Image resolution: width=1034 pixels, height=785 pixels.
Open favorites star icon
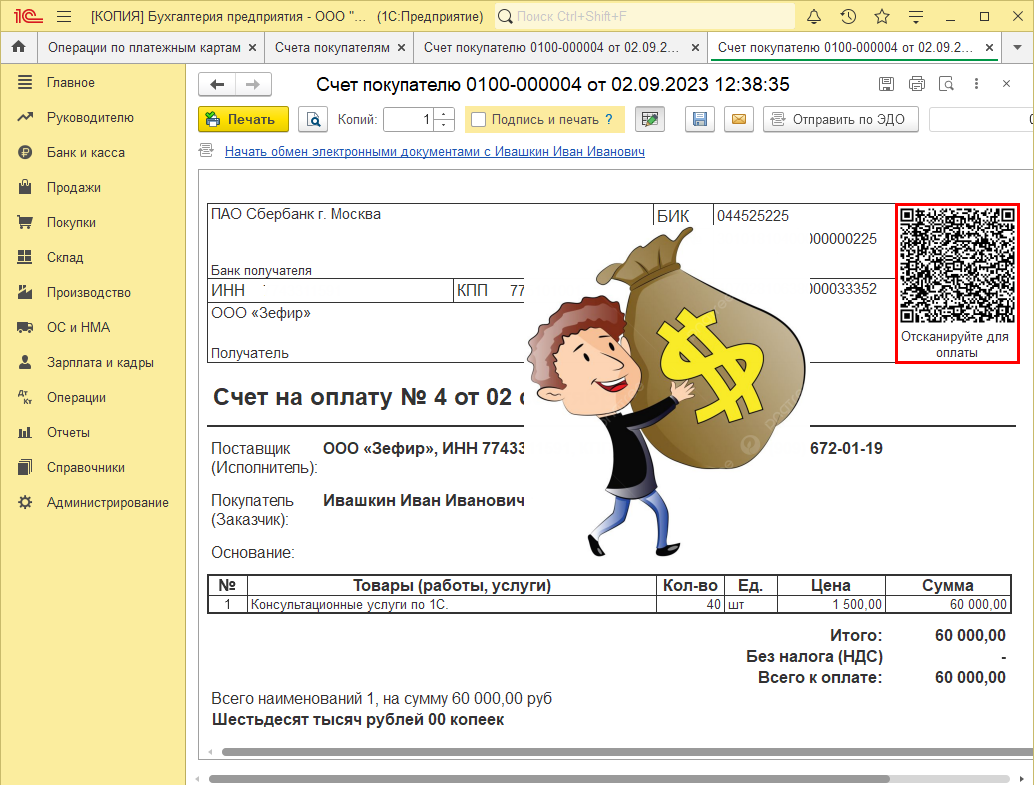pyautogui.click(x=882, y=16)
